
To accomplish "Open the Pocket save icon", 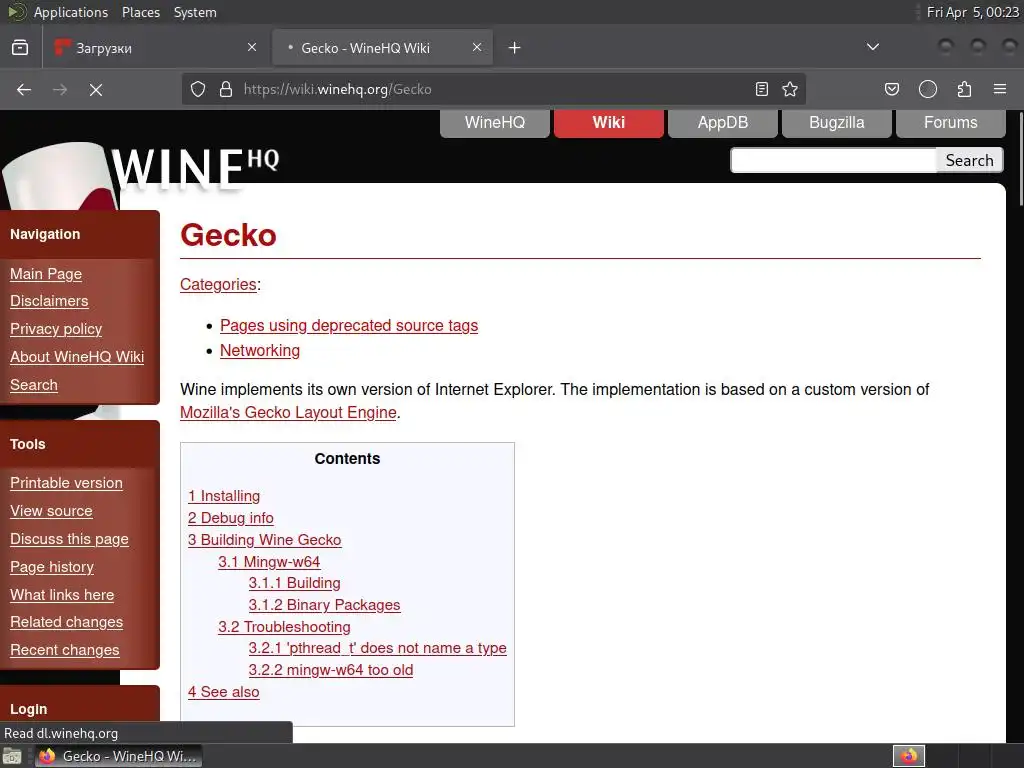I will coord(891,89).
